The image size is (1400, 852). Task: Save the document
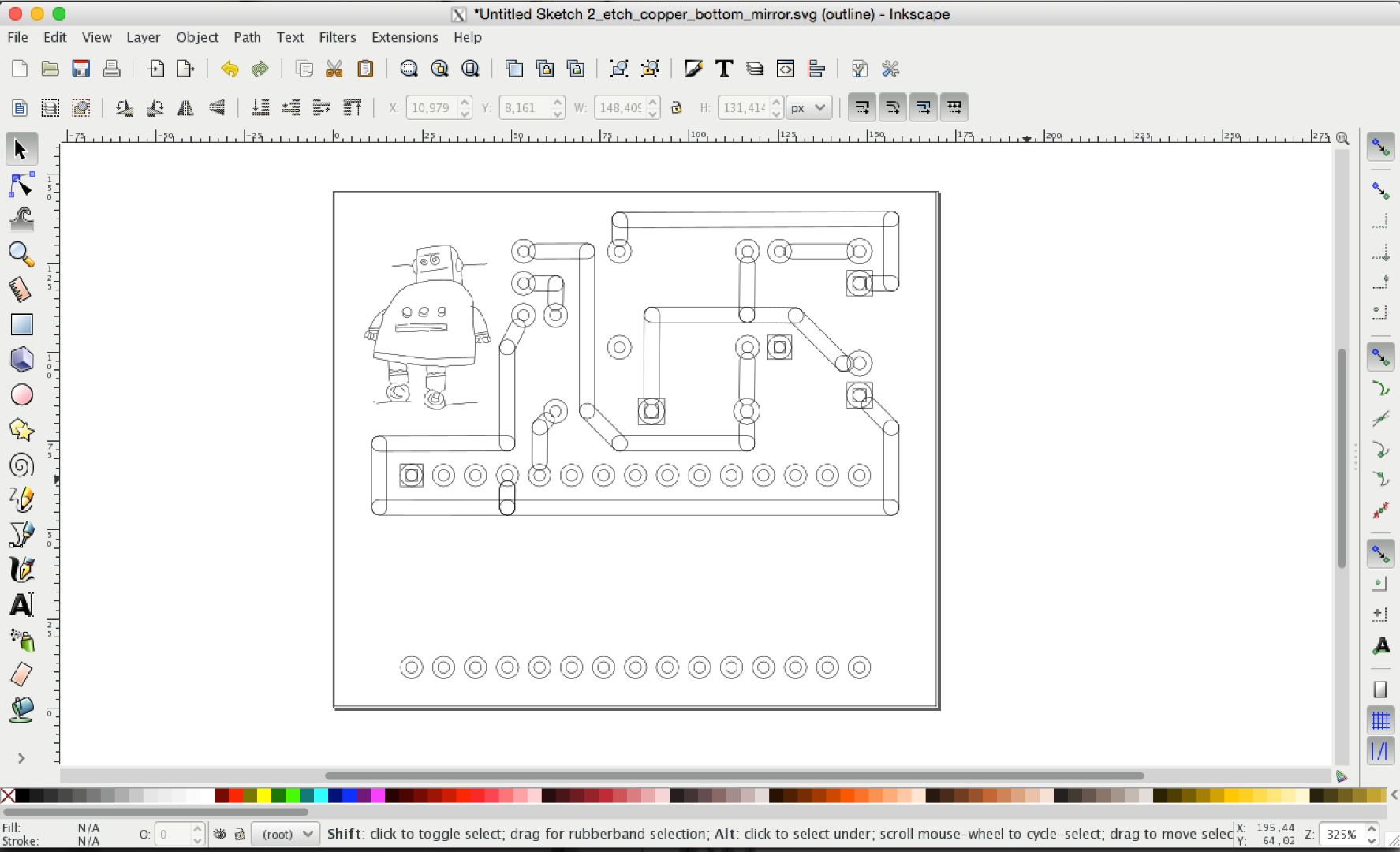tap(80, 69)
